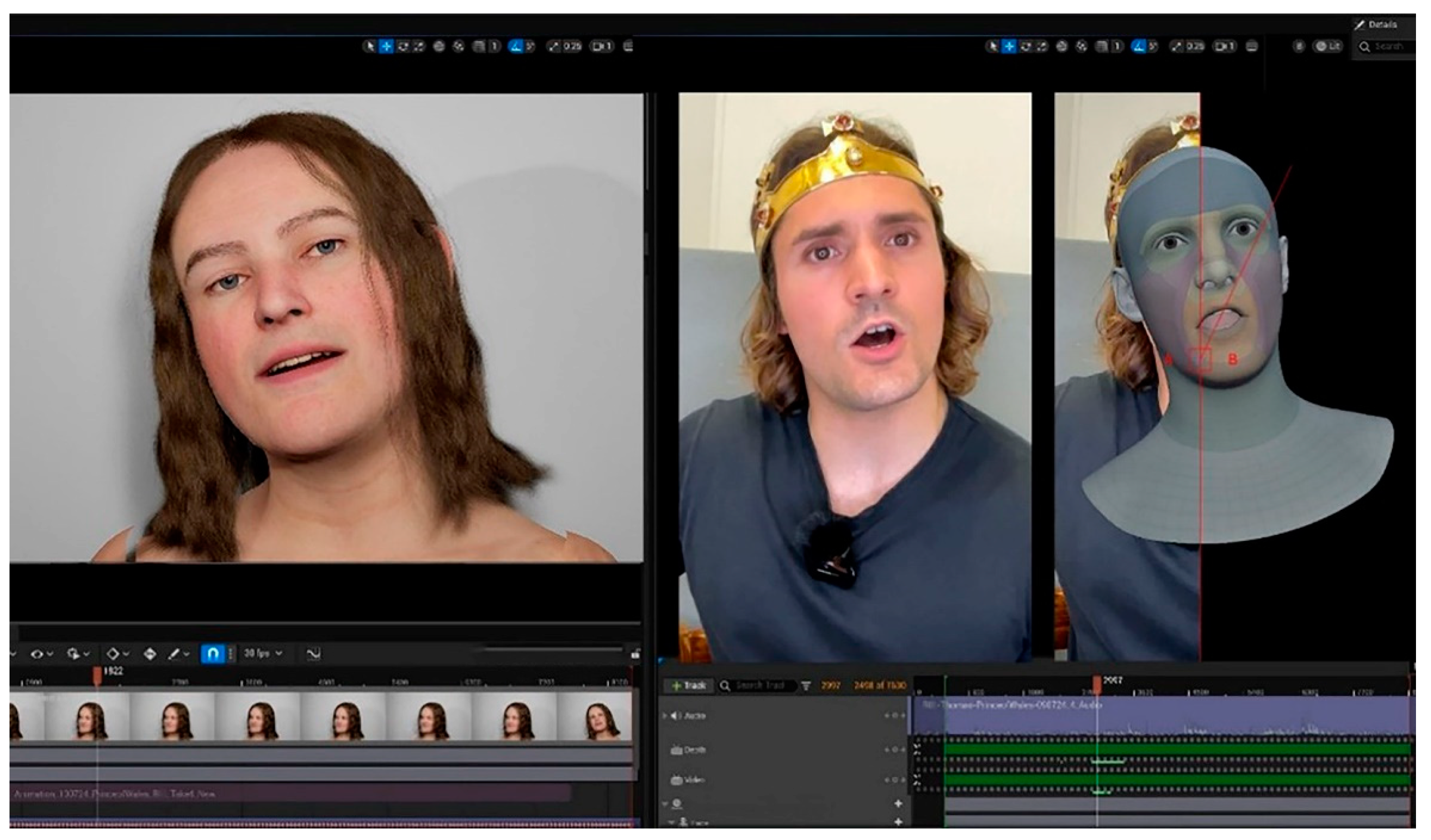
Task: Toggle grid snapping in the right viewport
Action: pos(1102,47)
